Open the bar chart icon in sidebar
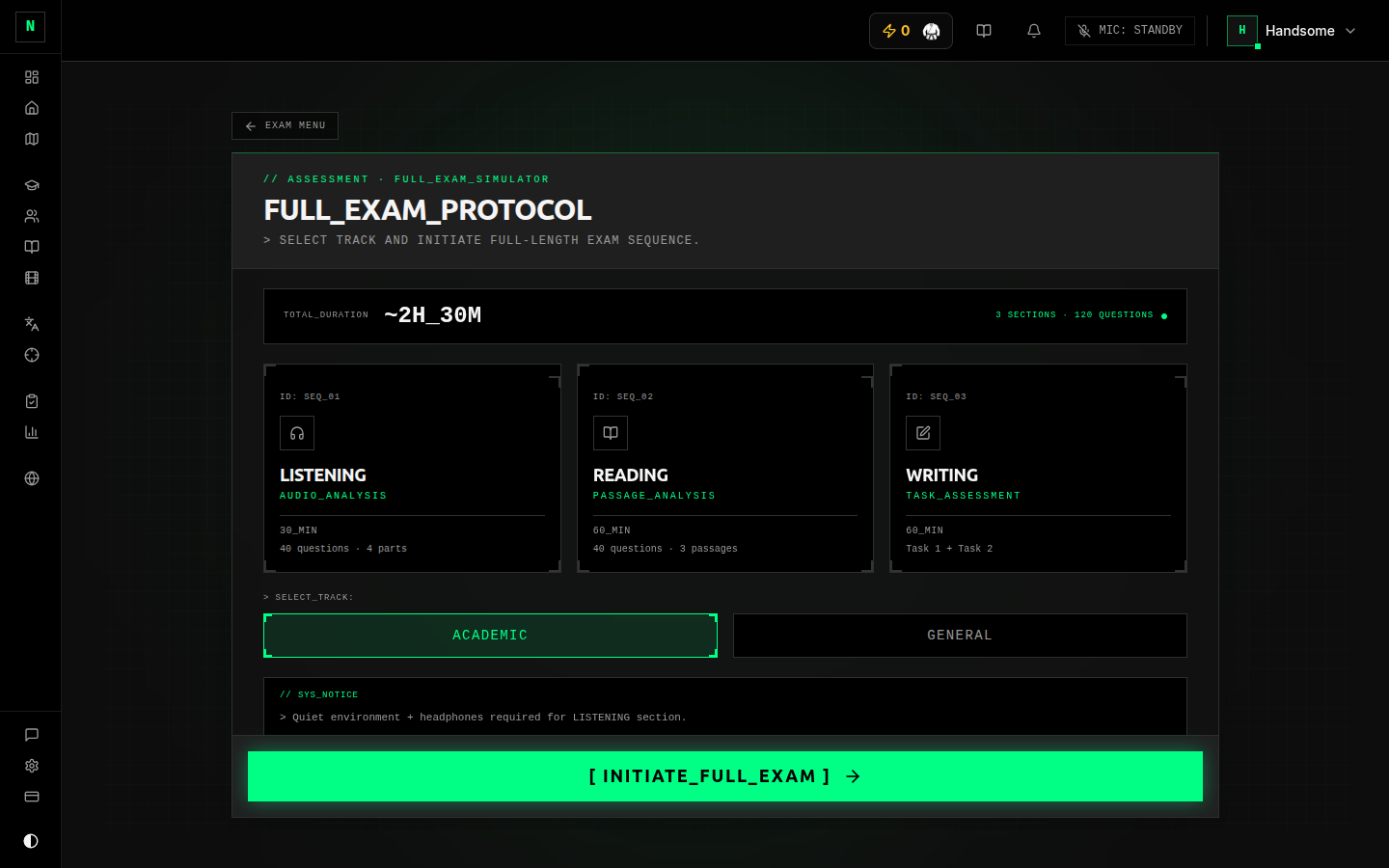Screen dimensions: 1389x868 click(x=32, y=432)
